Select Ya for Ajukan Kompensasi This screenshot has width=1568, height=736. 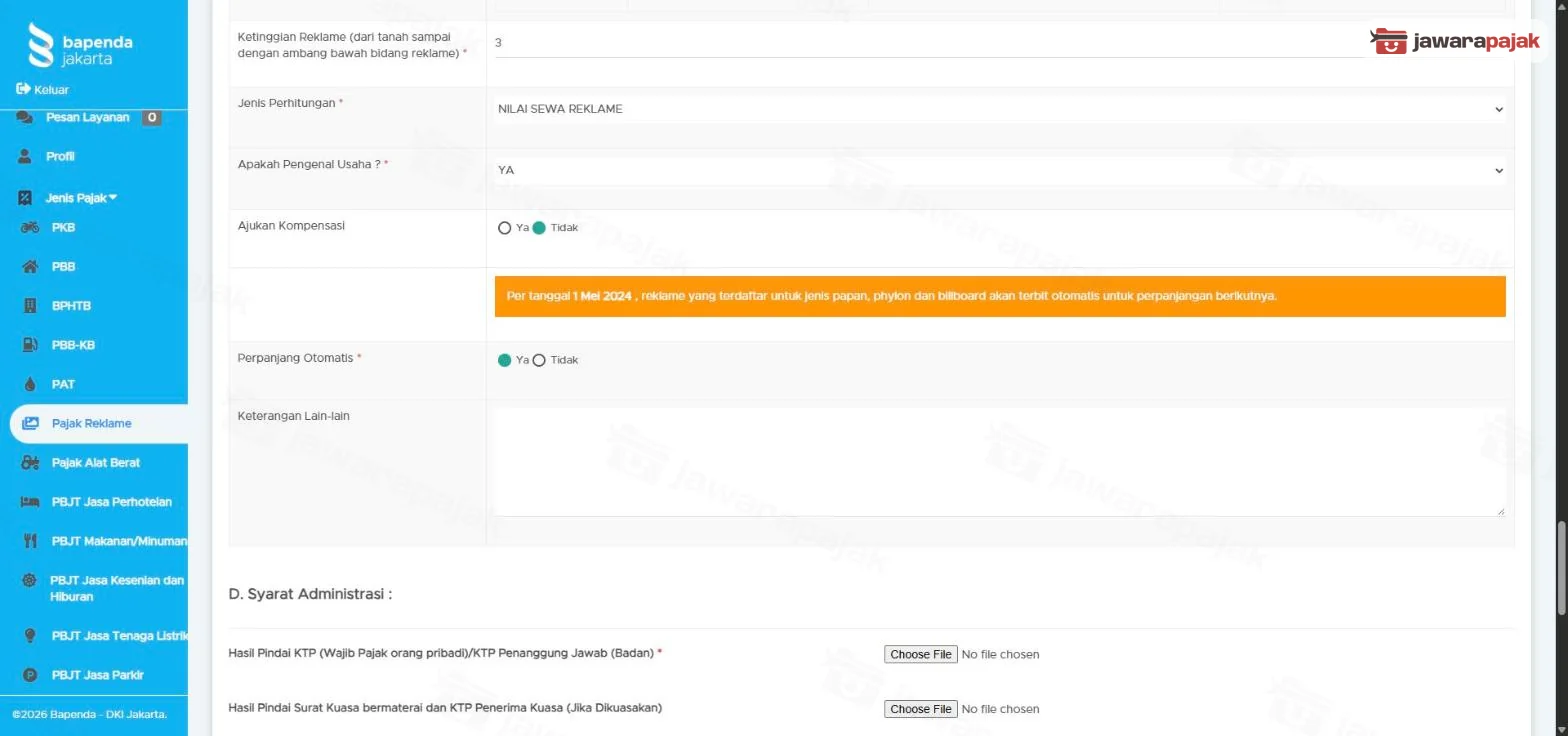(x=504, y=228)
